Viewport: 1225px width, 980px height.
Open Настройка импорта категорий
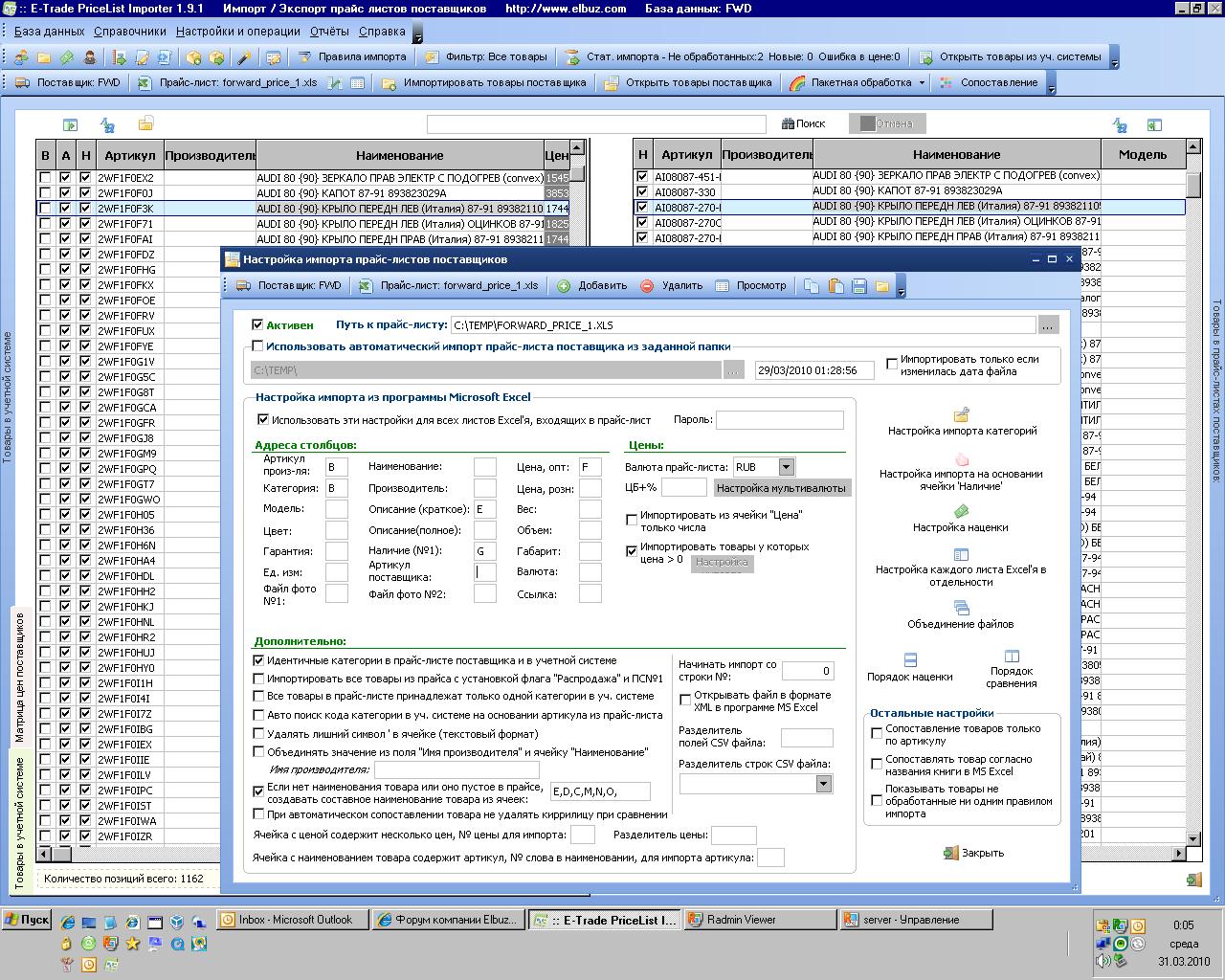click(x=962, y=423)
